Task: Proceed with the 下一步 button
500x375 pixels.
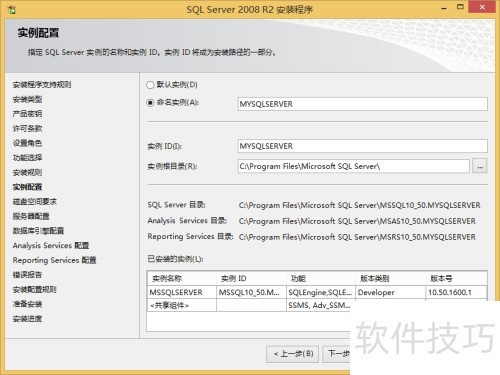Action: tap(337, 354)
